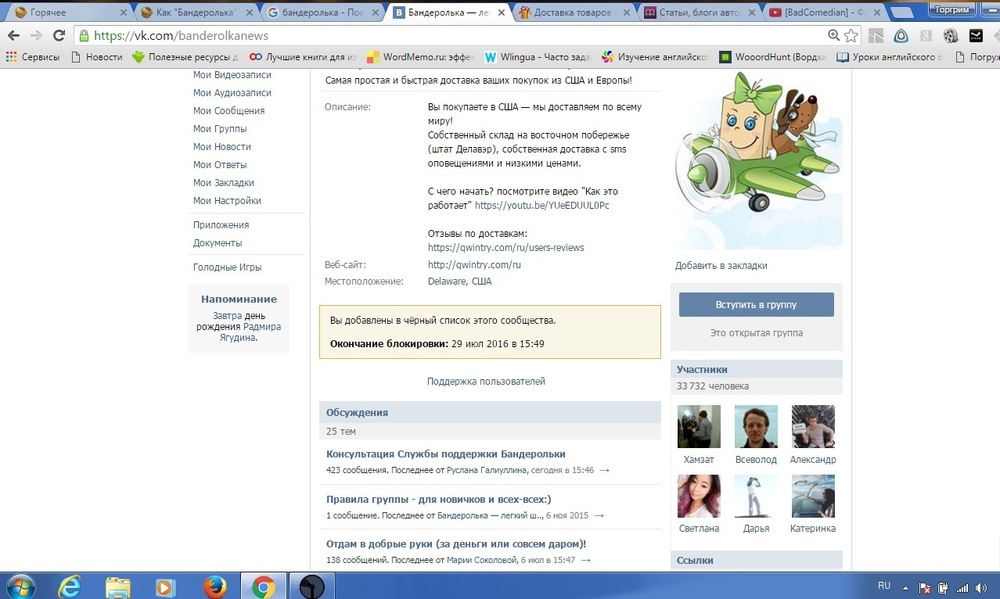Bookmark this page with the star icon
Screen dimensions: 1000x599
coord(851,35)
